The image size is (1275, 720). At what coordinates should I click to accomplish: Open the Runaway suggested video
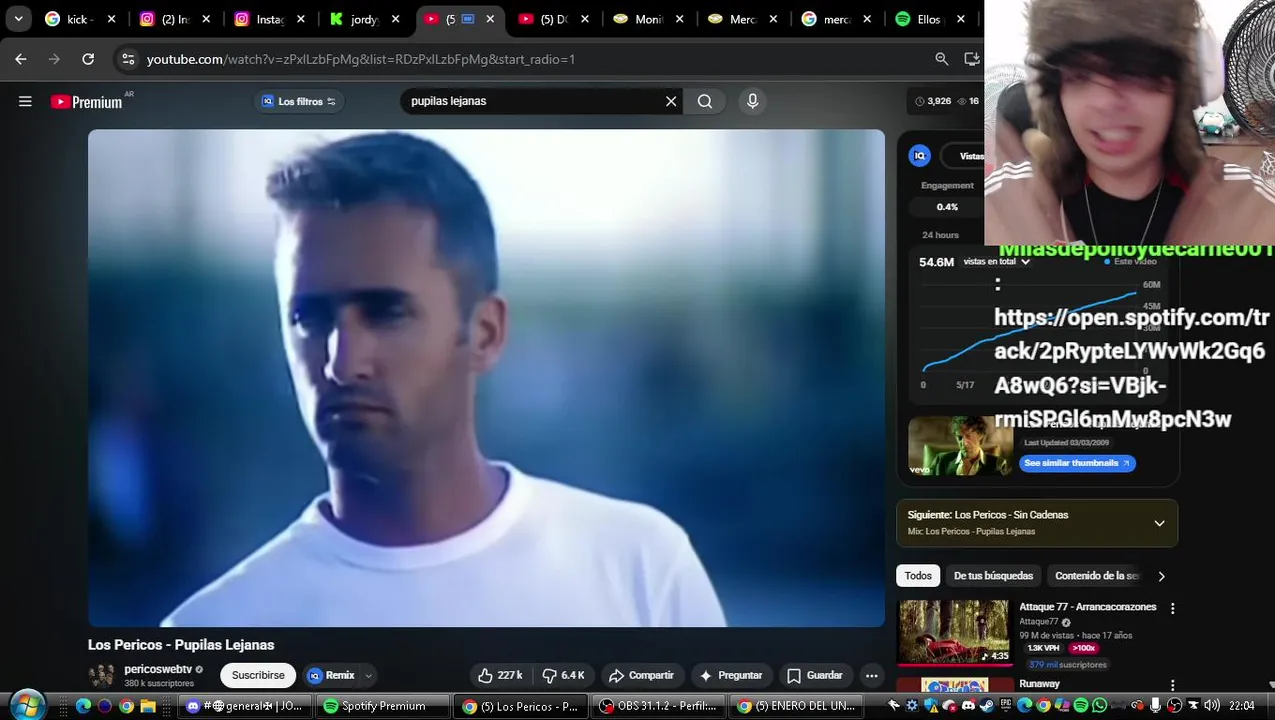pos(1039,684)
